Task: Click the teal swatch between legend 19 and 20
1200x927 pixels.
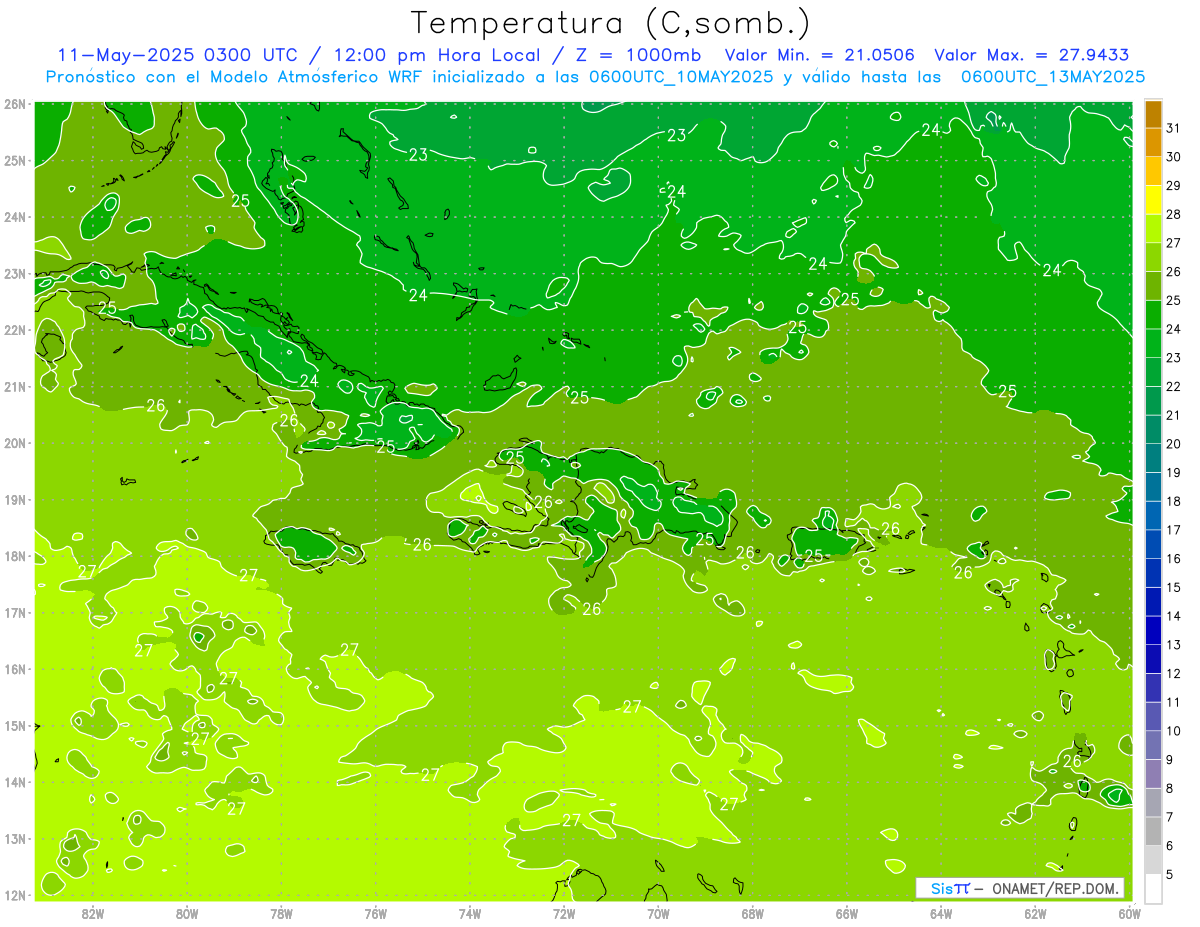Action: click(x=1153, y=458)
